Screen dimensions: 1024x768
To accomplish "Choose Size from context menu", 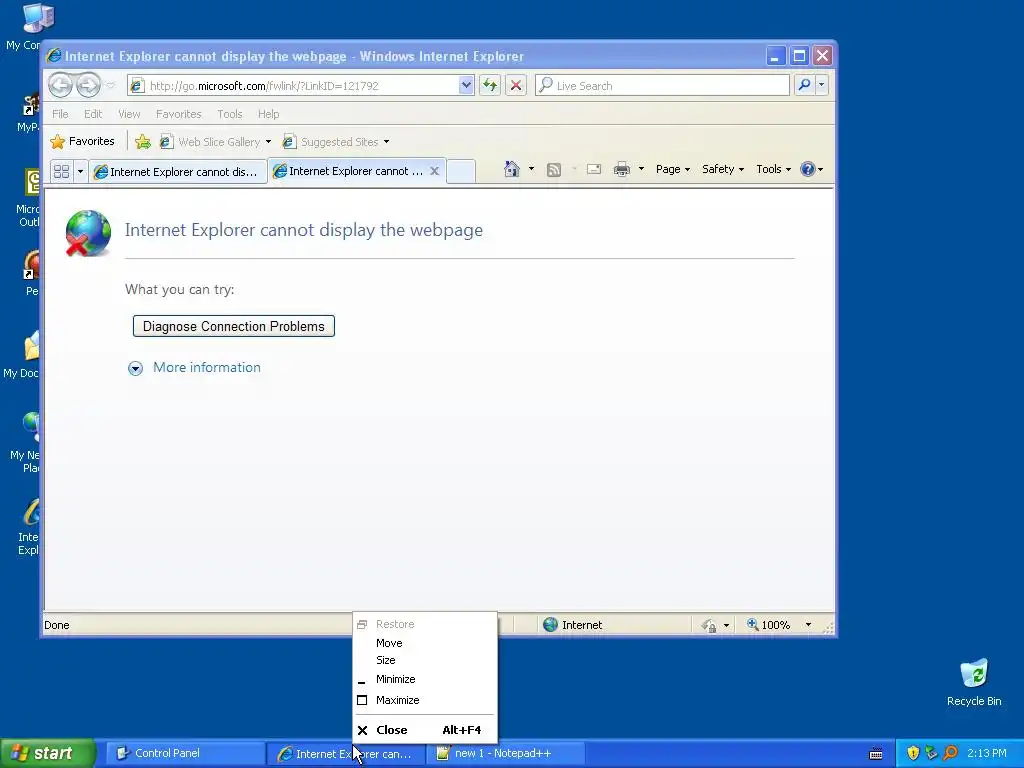I will pyautogui.click(x=424, y=660).
